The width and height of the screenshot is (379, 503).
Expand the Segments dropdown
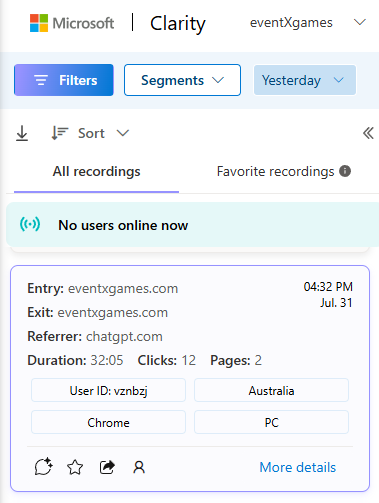182,80
